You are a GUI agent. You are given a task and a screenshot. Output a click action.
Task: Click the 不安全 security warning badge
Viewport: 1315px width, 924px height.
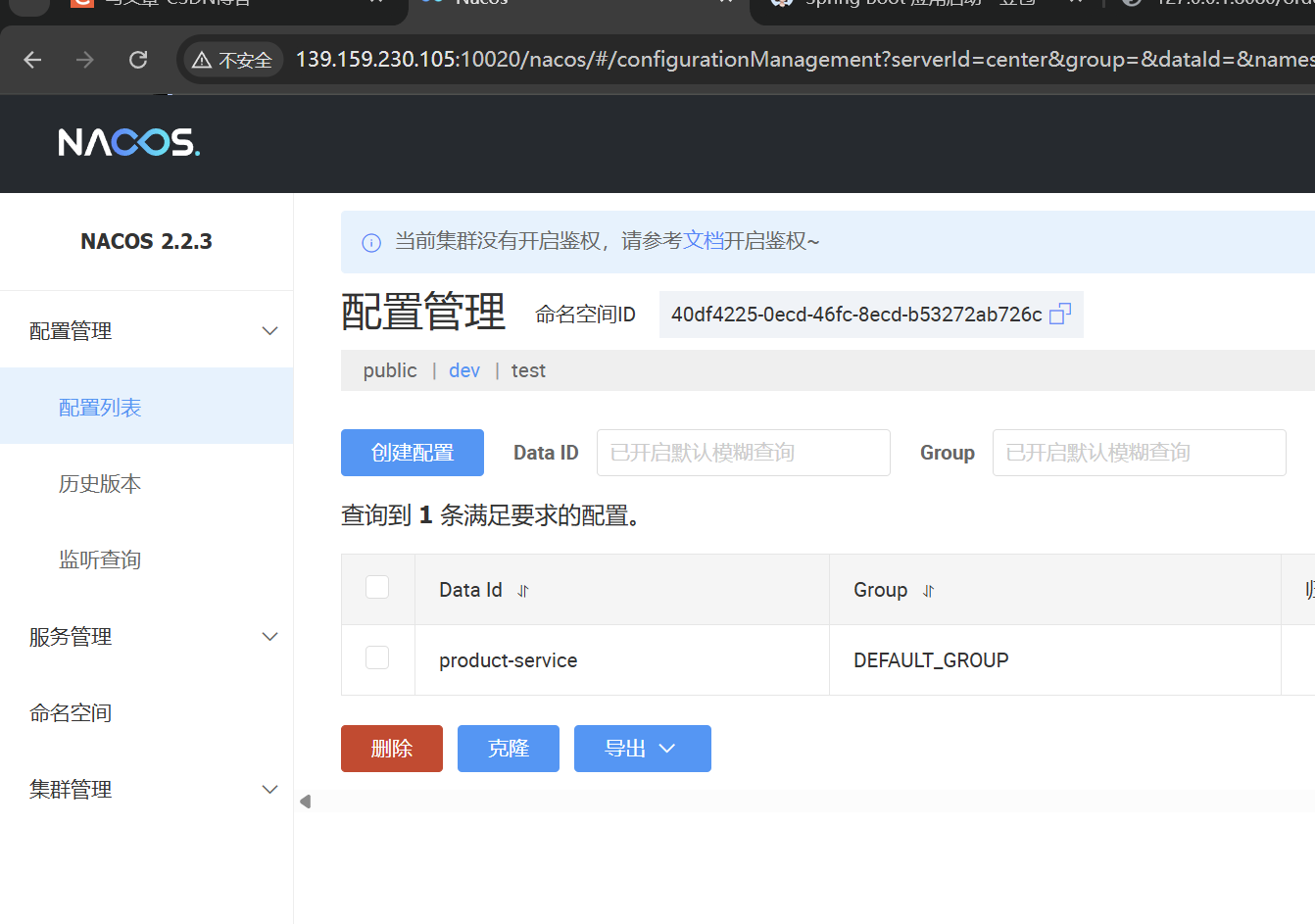pos(232,61)
